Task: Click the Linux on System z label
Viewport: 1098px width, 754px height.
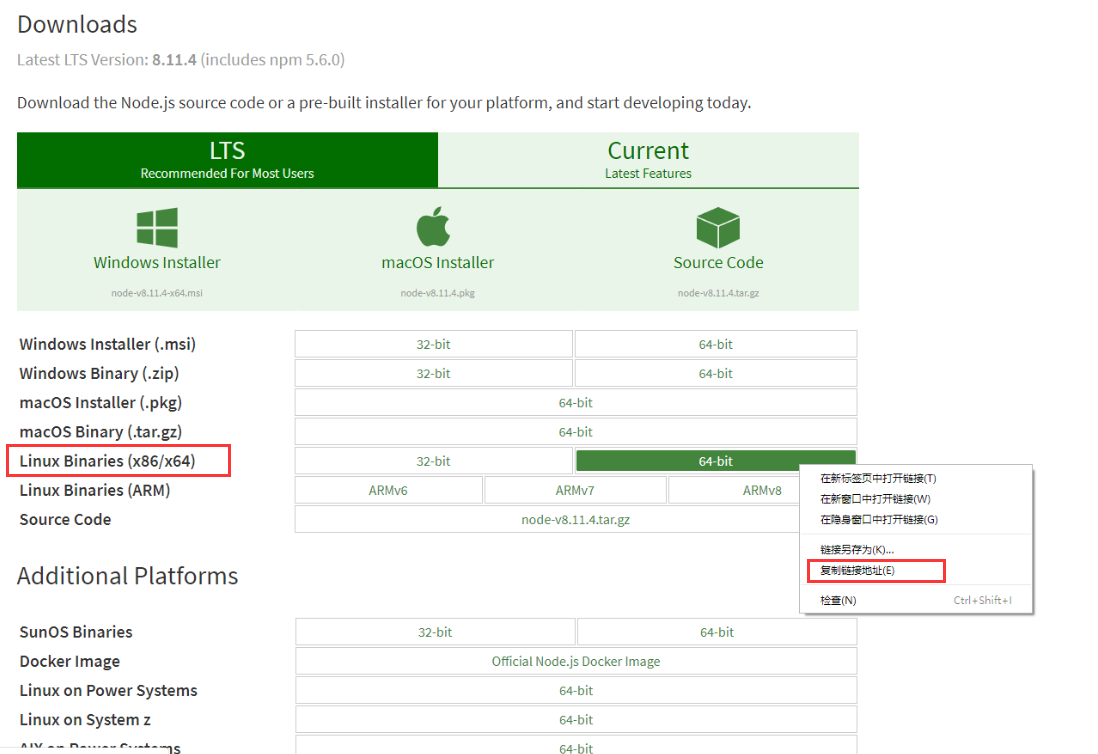Action: pos(85,720)
